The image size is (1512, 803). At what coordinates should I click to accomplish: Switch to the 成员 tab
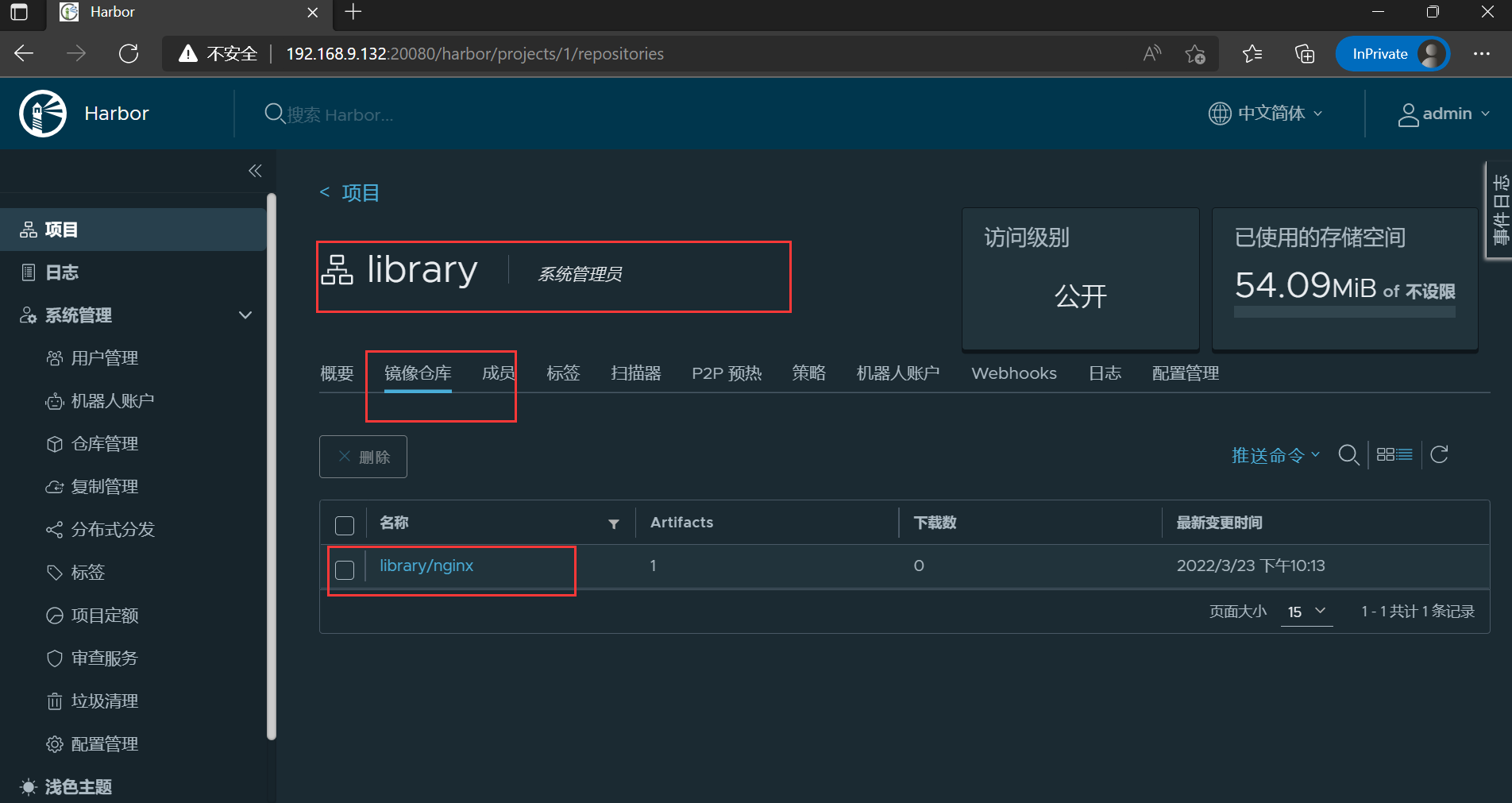tap(499, 373)
